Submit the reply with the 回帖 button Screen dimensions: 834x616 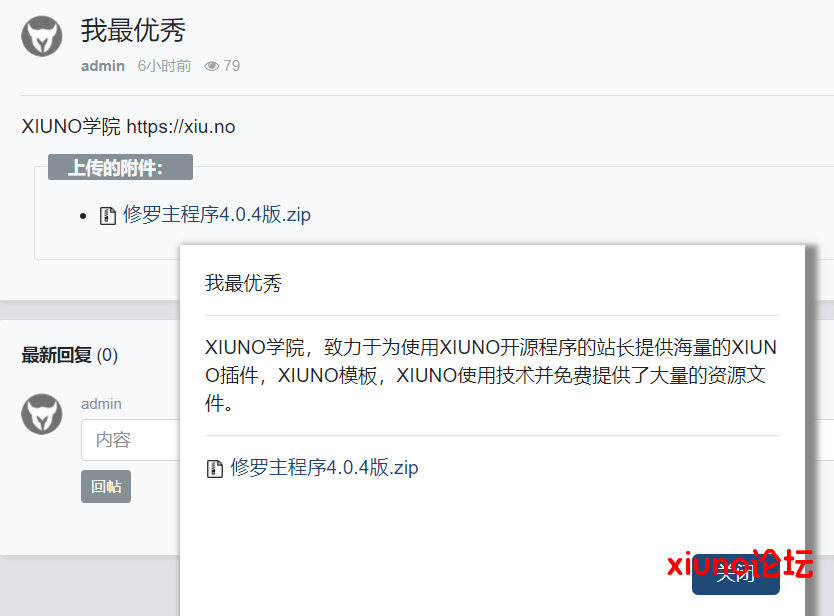[106, 486]
